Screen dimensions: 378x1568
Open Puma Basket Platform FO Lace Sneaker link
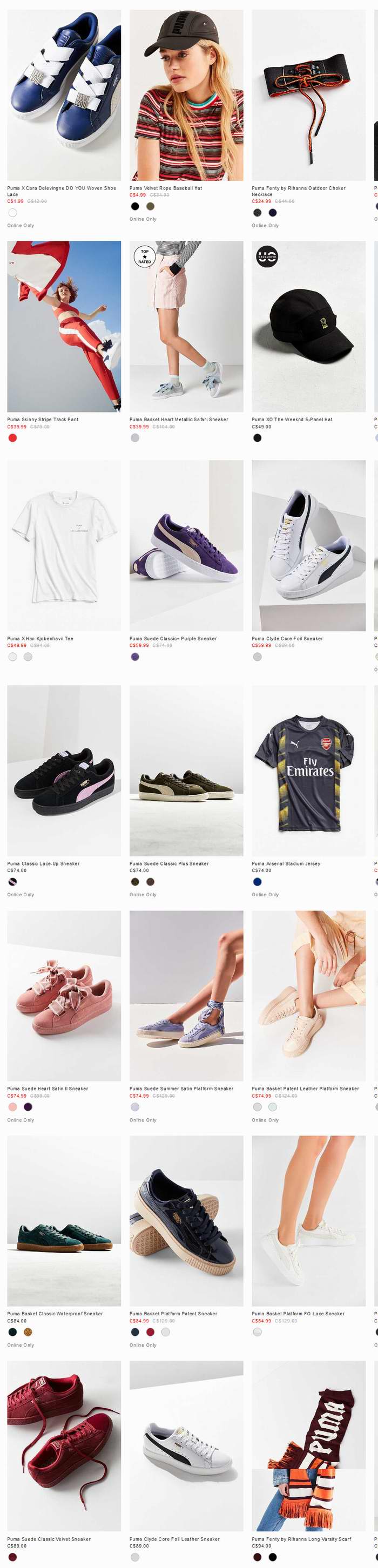point(298,1314)
